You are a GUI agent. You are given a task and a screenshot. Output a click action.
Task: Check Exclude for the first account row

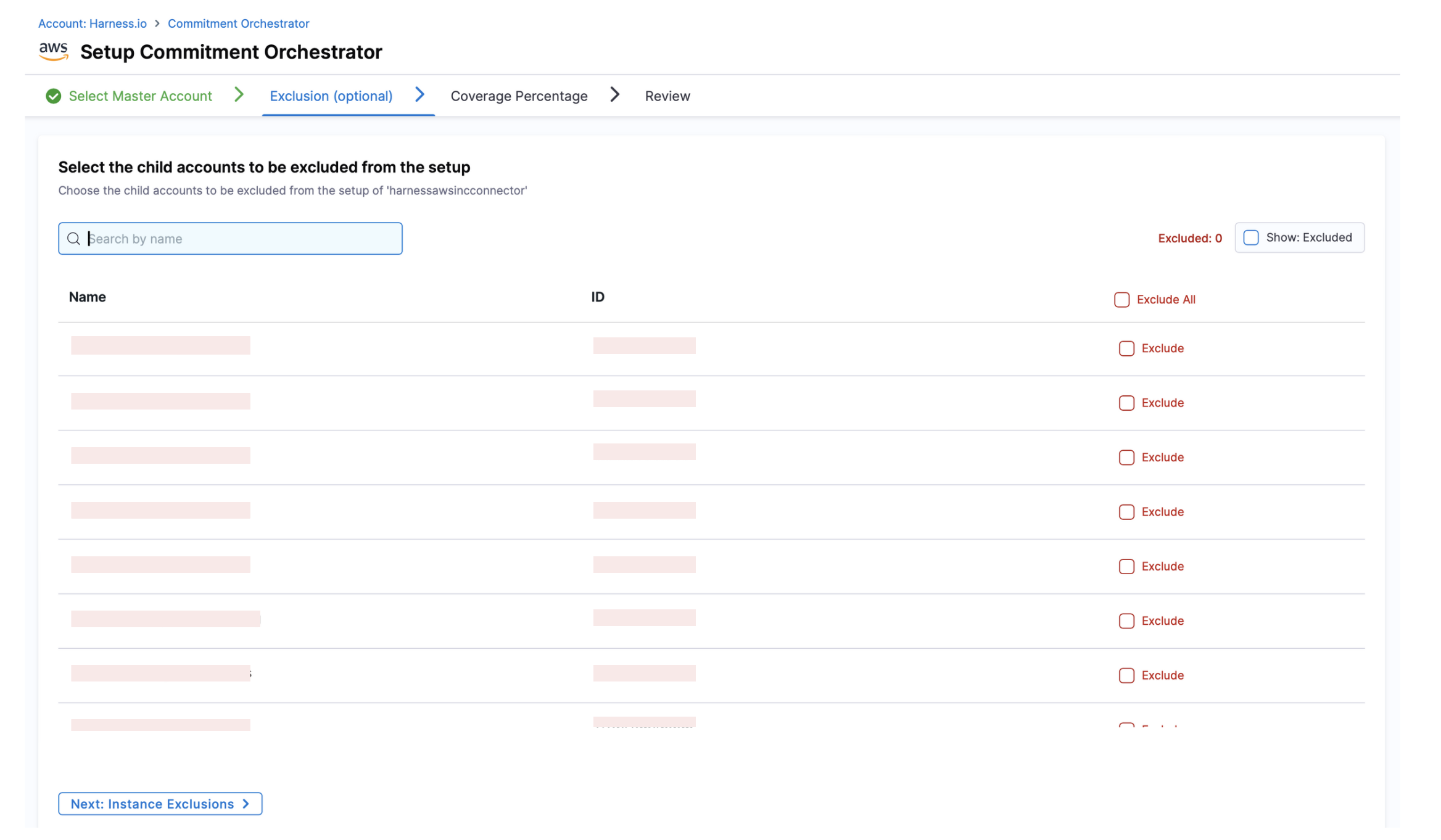click(x=1126, y=348)
